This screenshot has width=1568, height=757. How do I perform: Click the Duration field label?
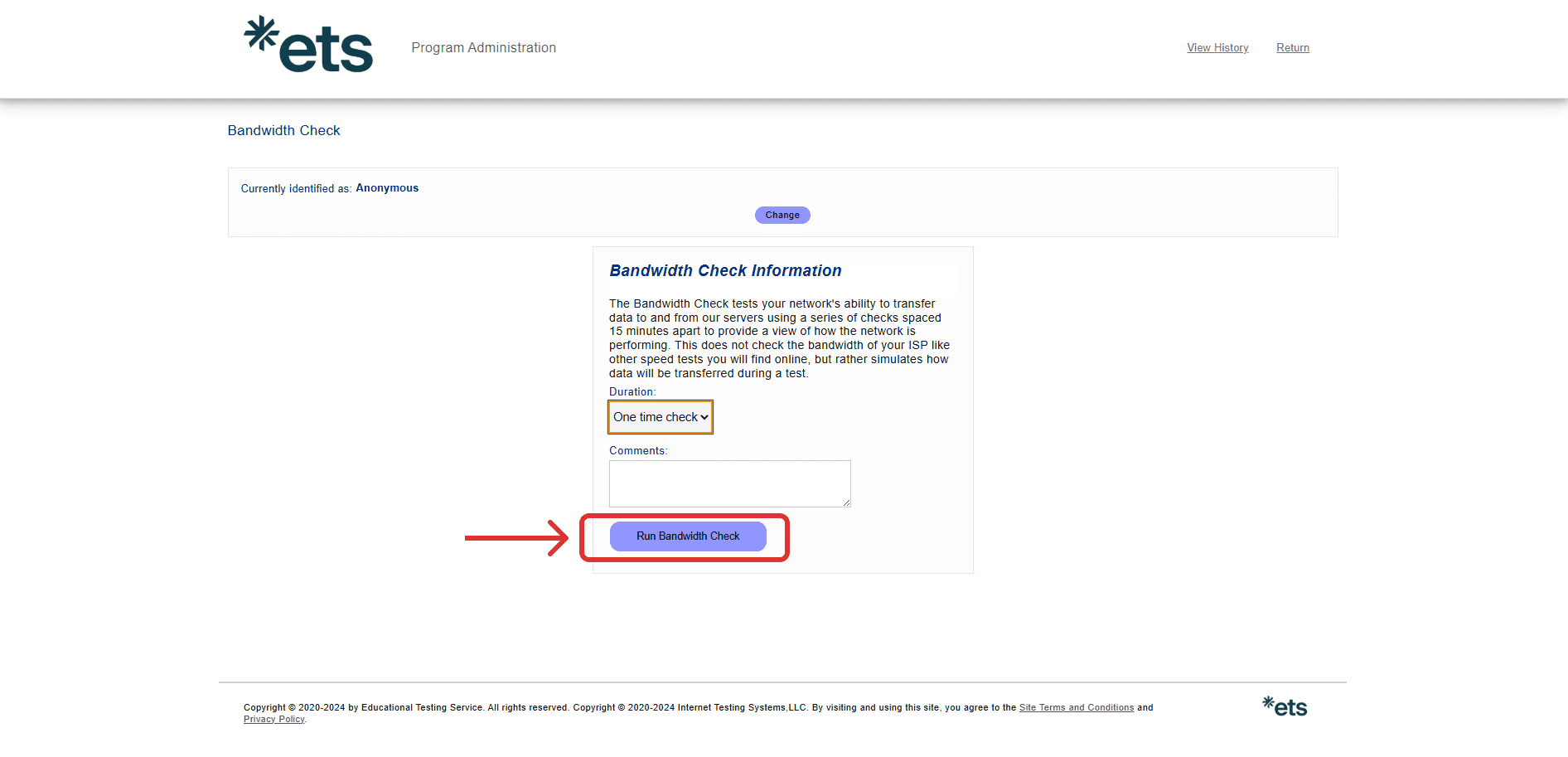pos(632,392)
